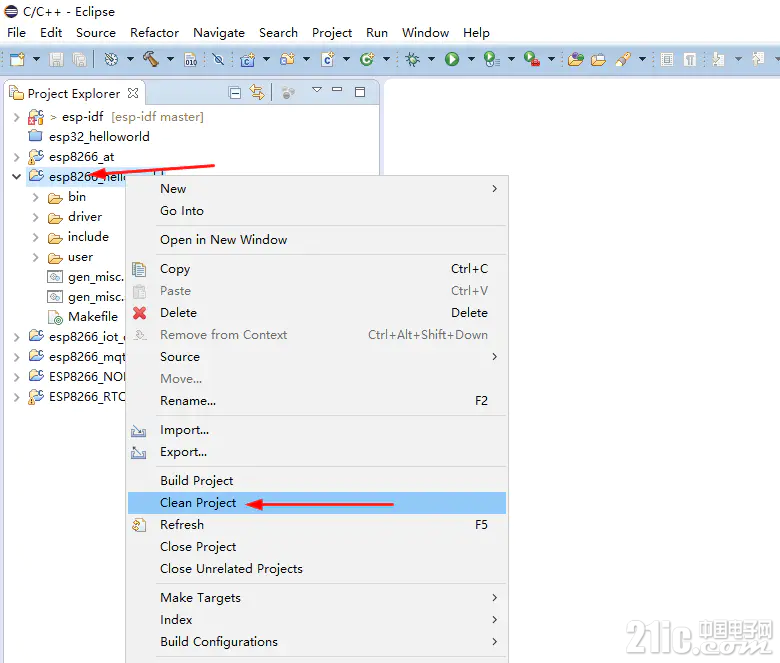Expand the esp-idf project node
Screen dimensions: 780x663
(x=16, y=117)
